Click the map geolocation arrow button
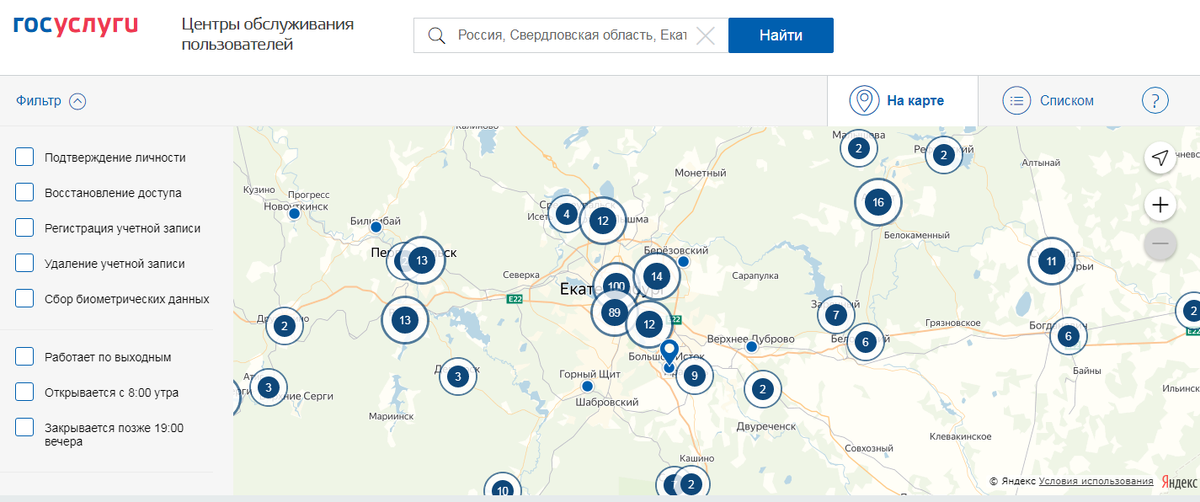The height and width of the screenshot is (502, 1200). coord(1160,158)
